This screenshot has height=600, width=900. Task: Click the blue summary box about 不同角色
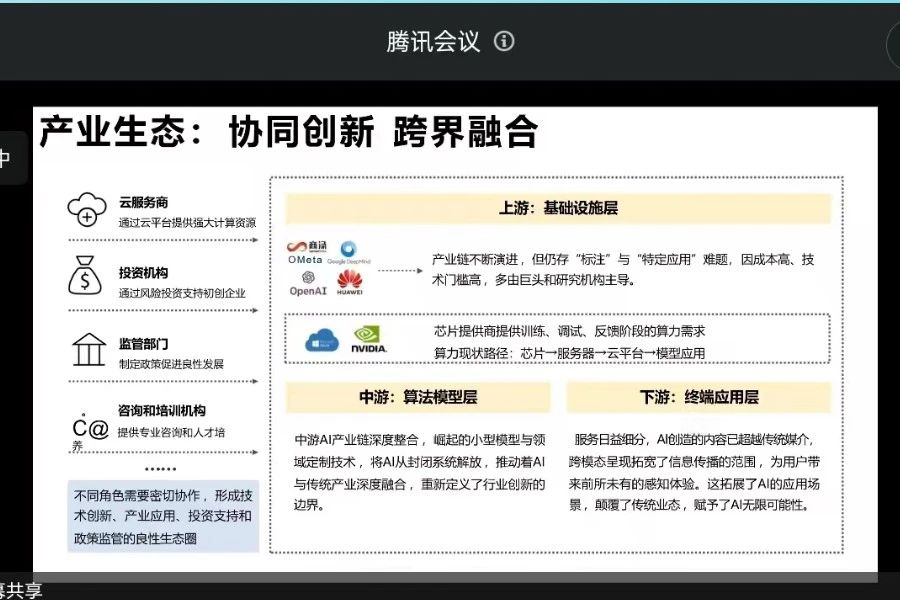tap(163, 517)
